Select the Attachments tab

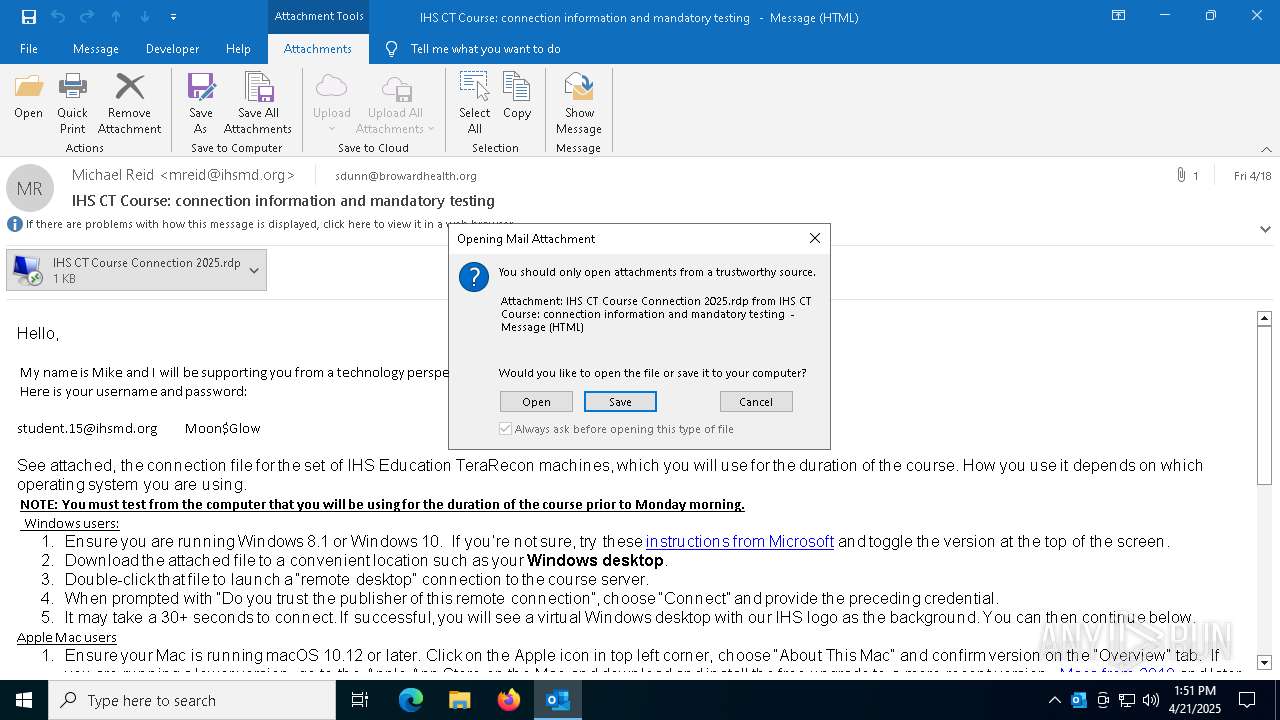coord(318,49)
